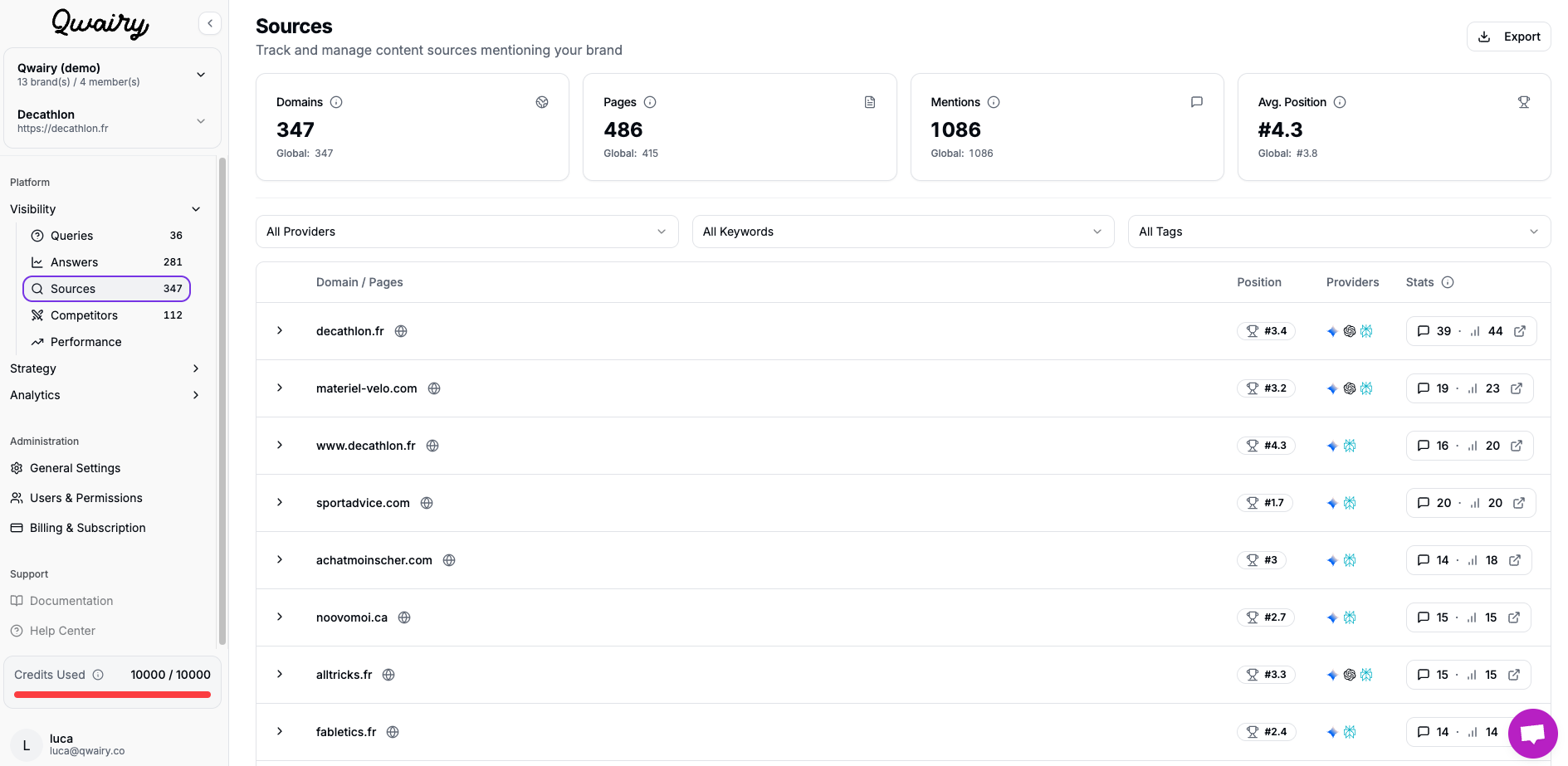
Task: Open external link icon in achatmoinscher.com stats
Action: [1515, 560]
